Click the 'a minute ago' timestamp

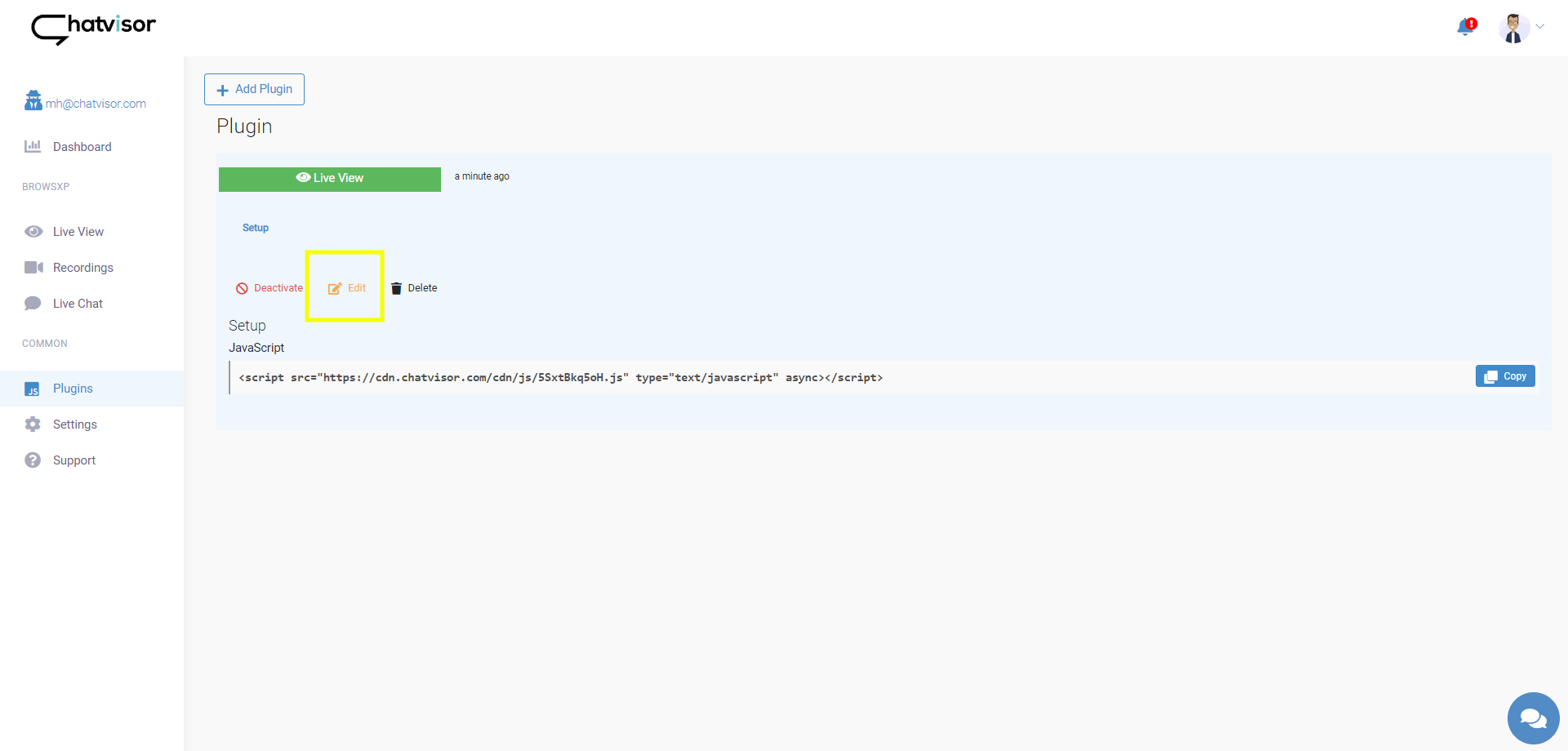click(482, 176)
